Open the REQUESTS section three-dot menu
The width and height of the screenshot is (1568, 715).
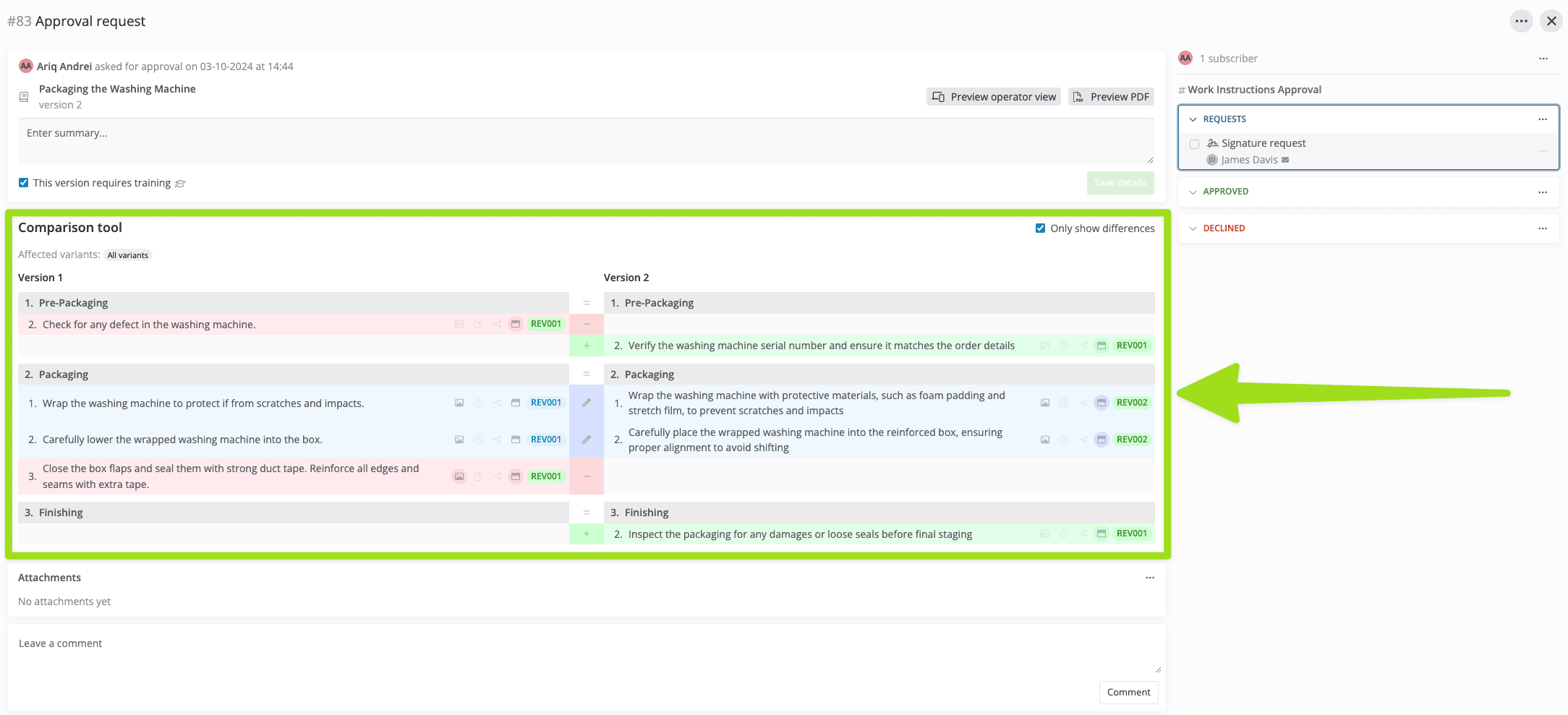pos(1542,119)
